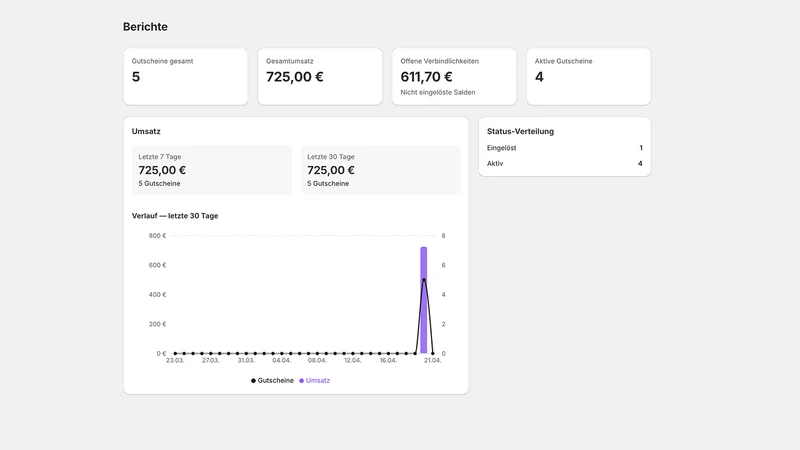Click the 21.04. axis date label
The image size is (800, 450).
pos(433,360)
